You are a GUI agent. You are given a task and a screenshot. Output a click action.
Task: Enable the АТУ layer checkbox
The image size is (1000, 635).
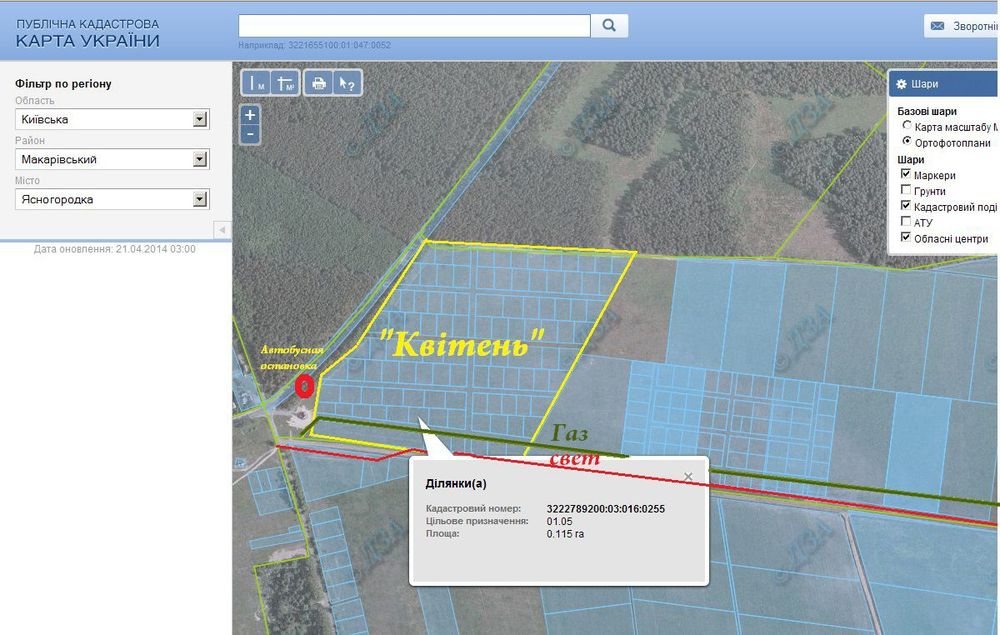(x=906, y=221)
